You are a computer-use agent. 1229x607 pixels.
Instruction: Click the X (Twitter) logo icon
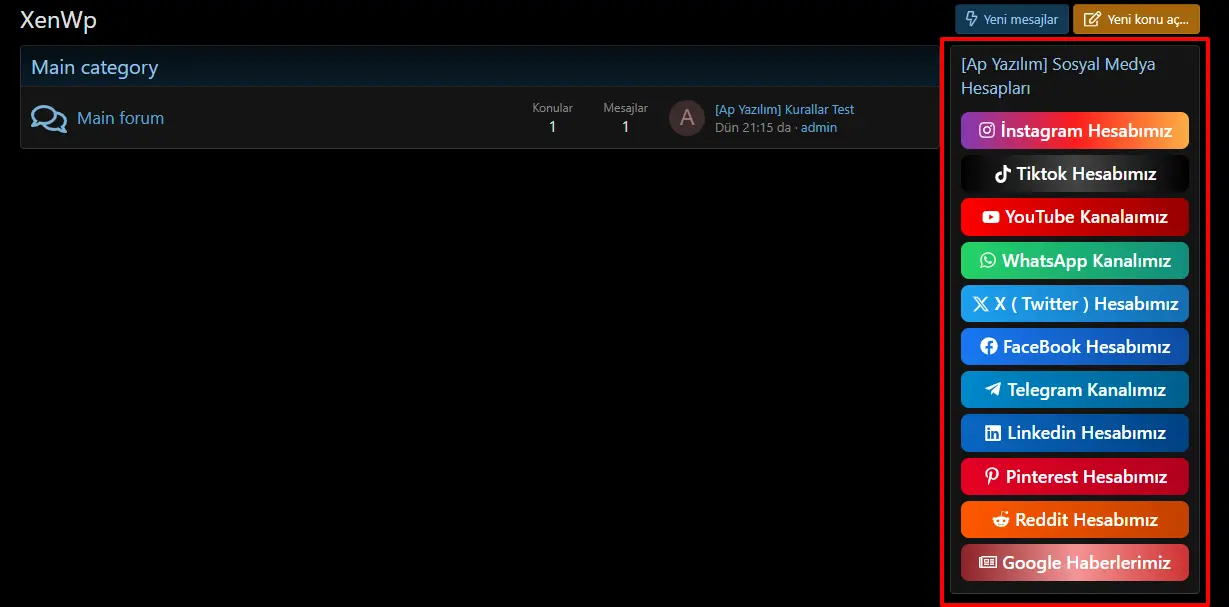coord(981,304)
